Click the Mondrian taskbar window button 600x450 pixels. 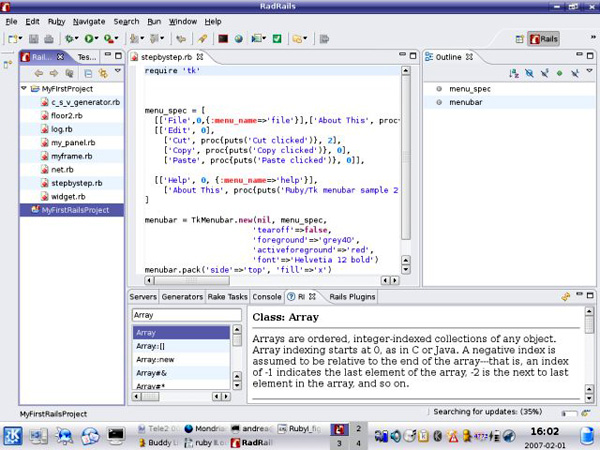point(207,429)
